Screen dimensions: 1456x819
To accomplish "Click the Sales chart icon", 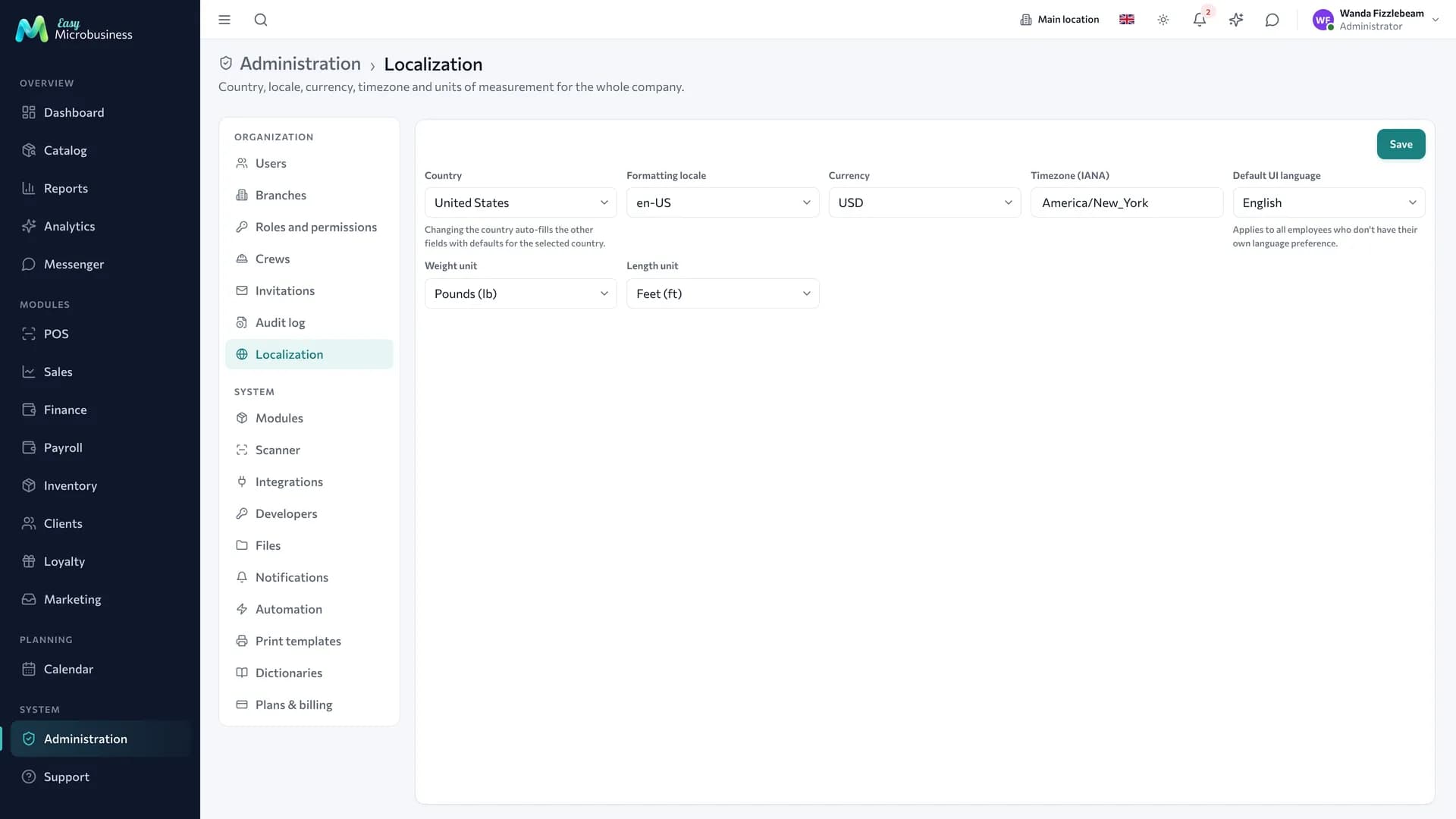I will tap(29, 372).
